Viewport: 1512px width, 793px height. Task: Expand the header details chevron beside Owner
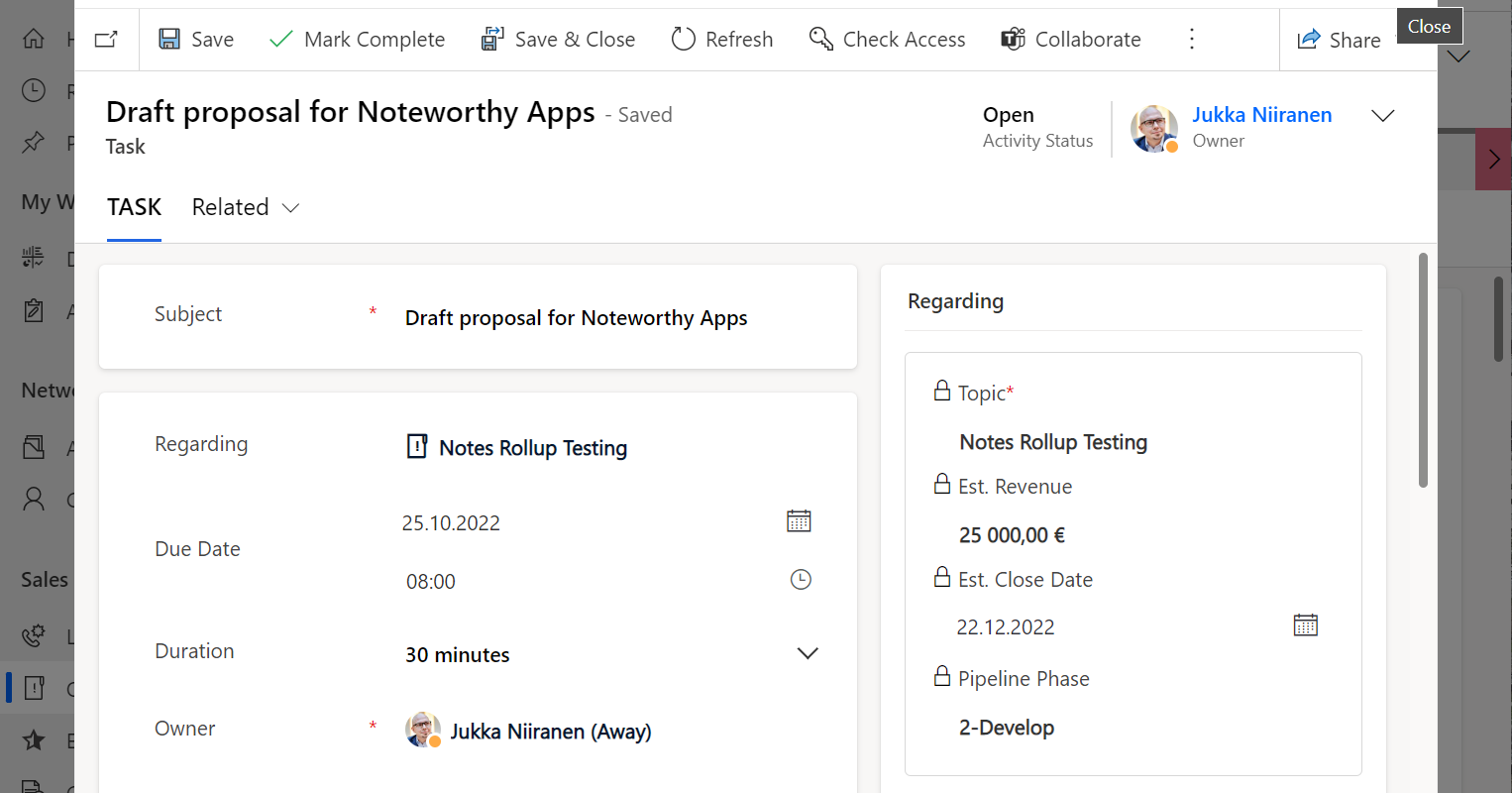tap(1382, 116)
